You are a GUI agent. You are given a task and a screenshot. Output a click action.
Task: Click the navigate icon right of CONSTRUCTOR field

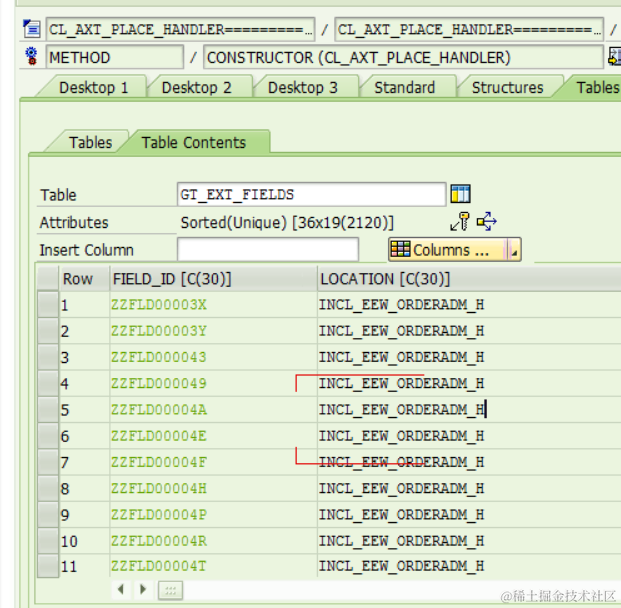pos(614,56)
